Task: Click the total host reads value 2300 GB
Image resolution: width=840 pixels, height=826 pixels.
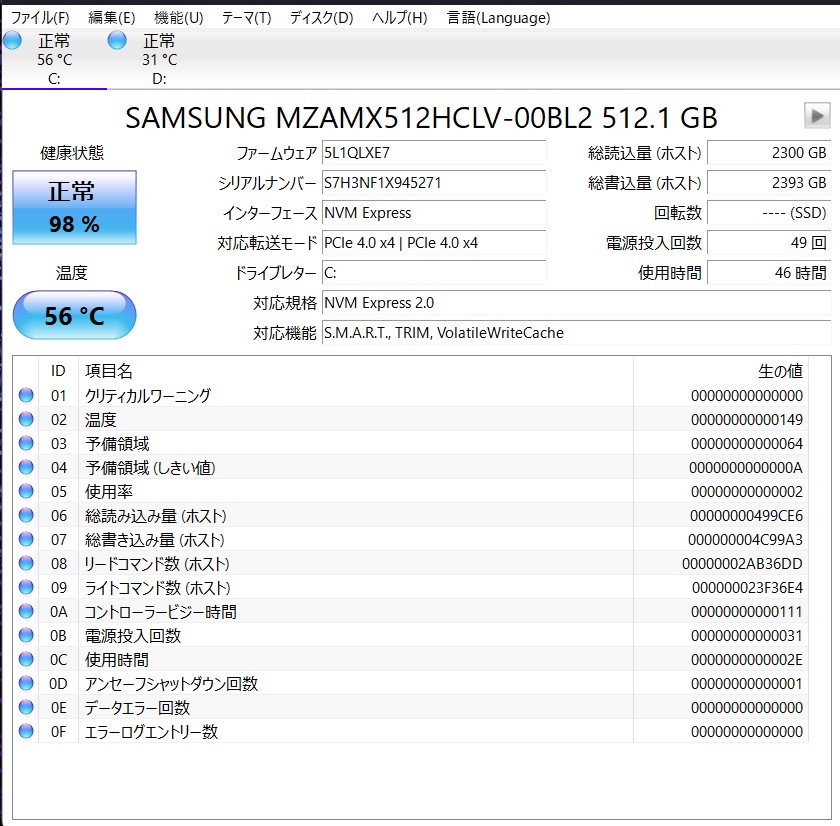Action: 769,153
